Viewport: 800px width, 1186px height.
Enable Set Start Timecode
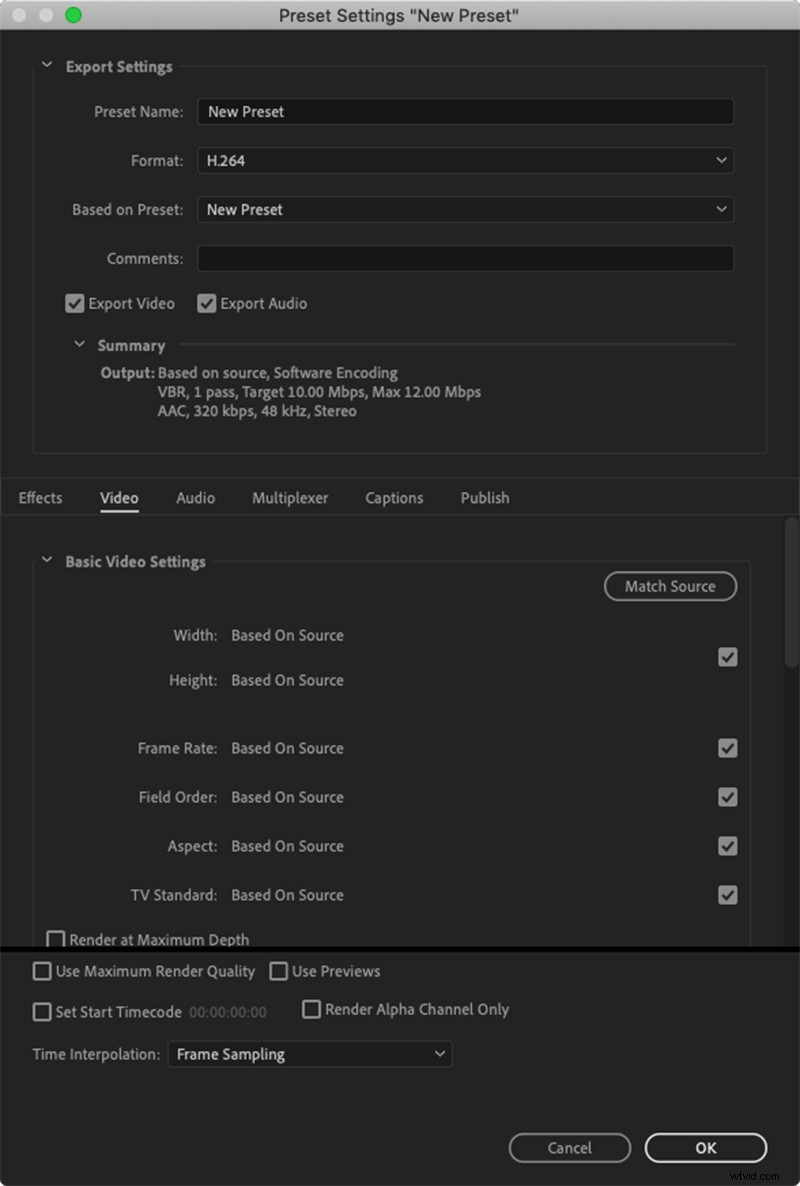point(41,1012)
